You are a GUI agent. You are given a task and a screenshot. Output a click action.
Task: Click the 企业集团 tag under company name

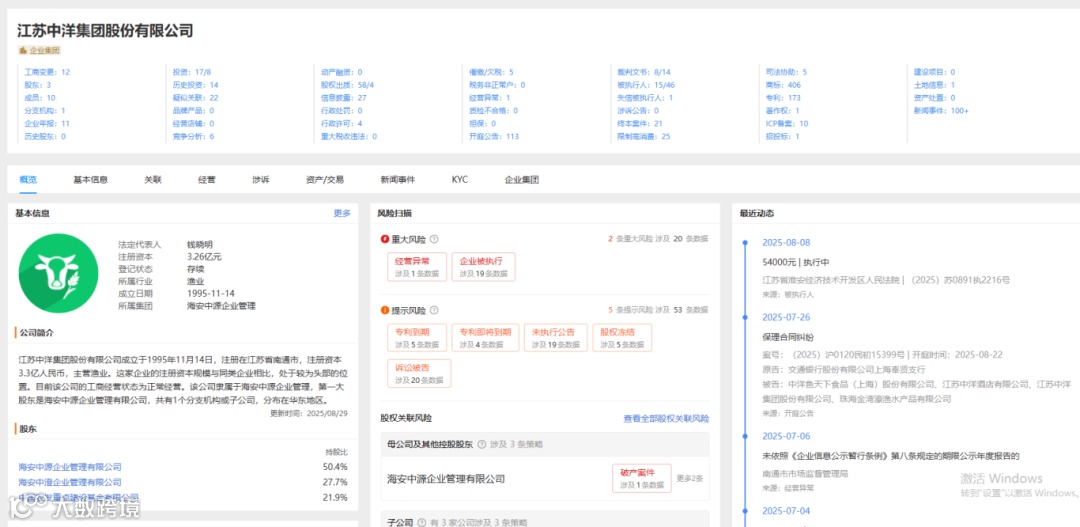(x=40, y=50)
